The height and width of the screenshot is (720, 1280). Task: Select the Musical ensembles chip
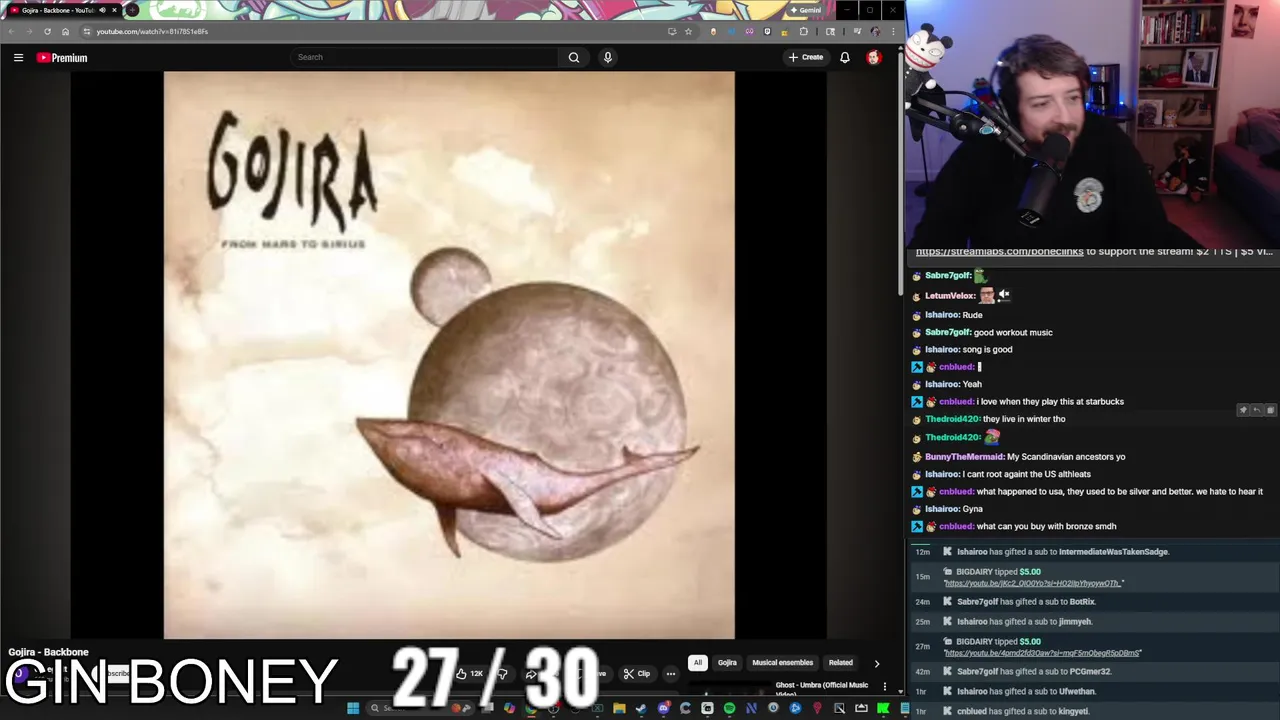click(x=782, y=662)
